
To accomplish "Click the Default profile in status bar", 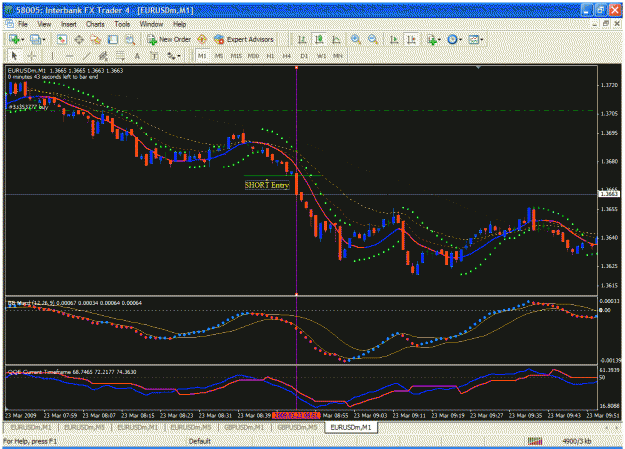I will 199,441.
